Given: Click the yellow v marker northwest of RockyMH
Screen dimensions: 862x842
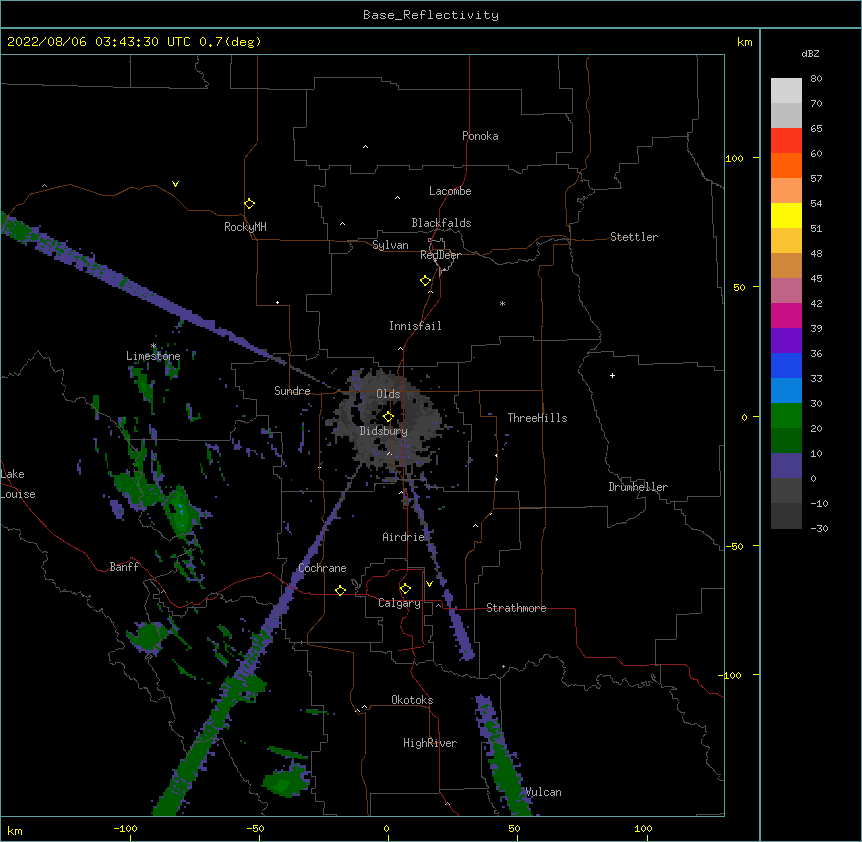Looking at the screenshot, I should (175, 184).
